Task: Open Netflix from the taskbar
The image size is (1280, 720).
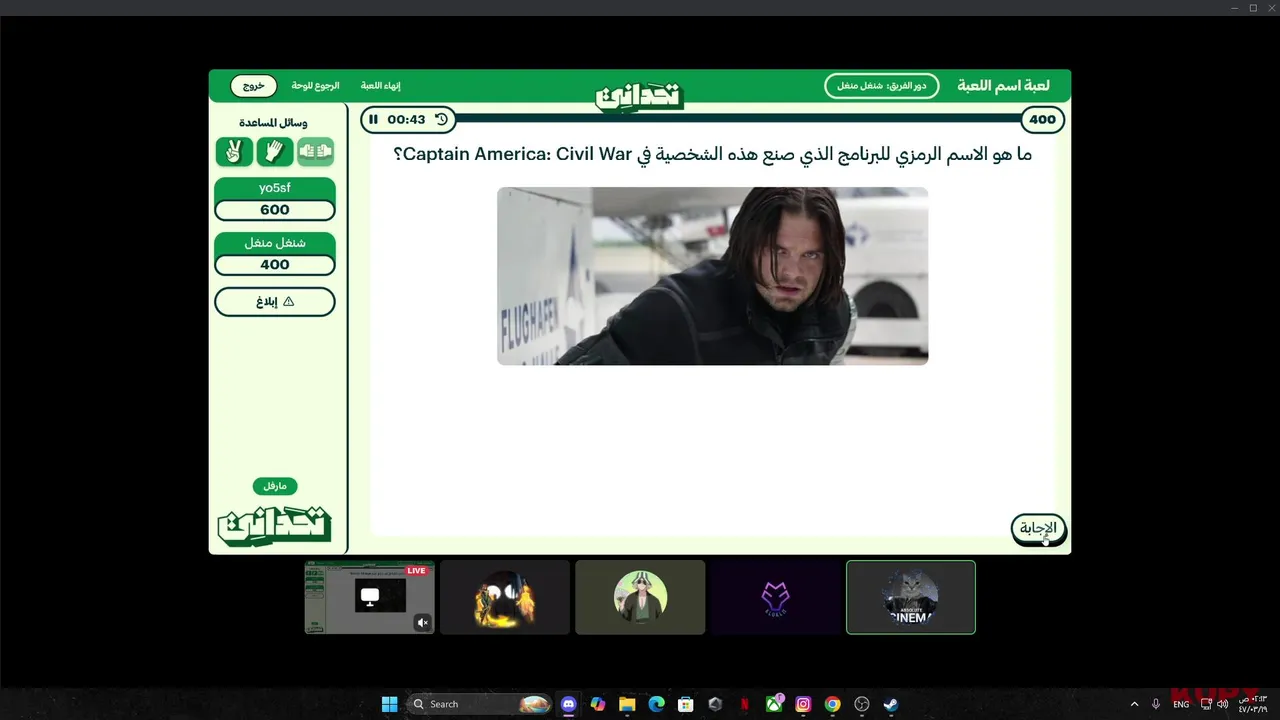Action: click(745, 704)
